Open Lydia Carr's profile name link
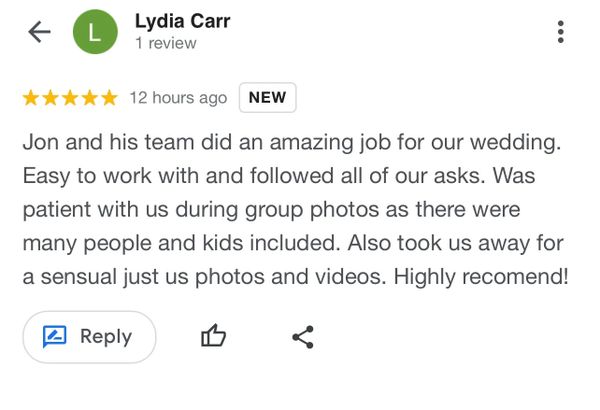Screen dimensions: 600x410 [182, 21]
